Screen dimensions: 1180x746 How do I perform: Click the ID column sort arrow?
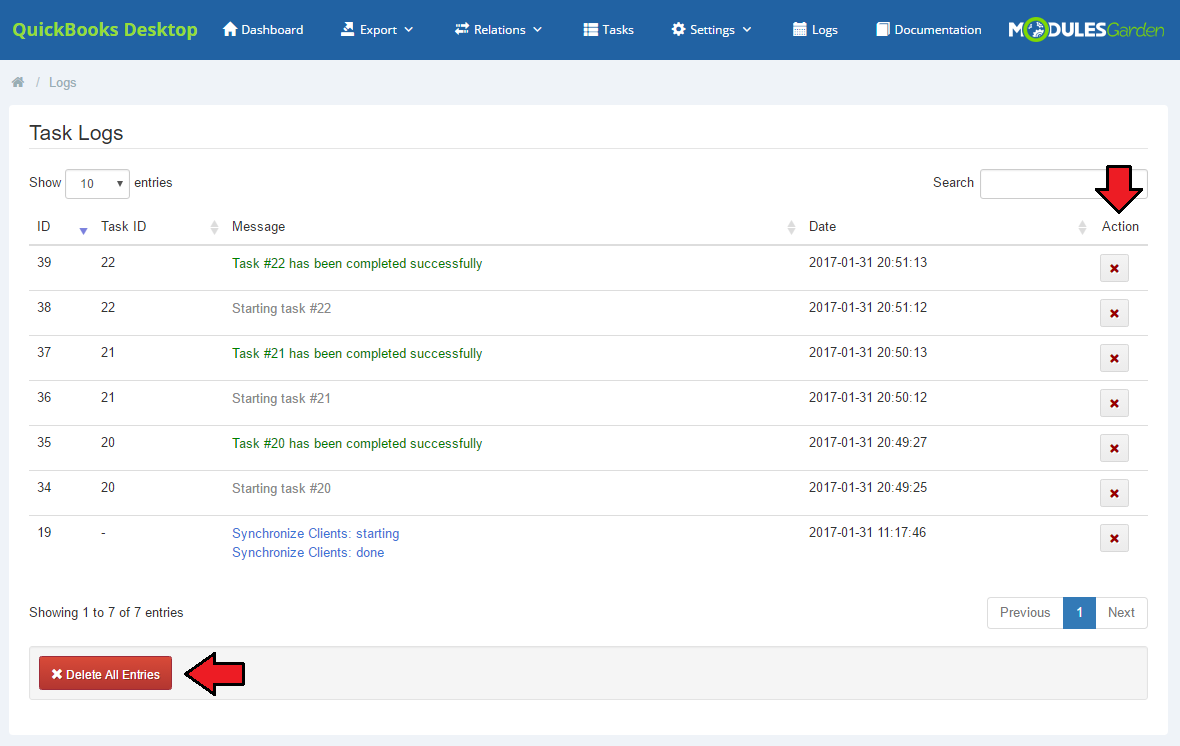coord(84,230)
